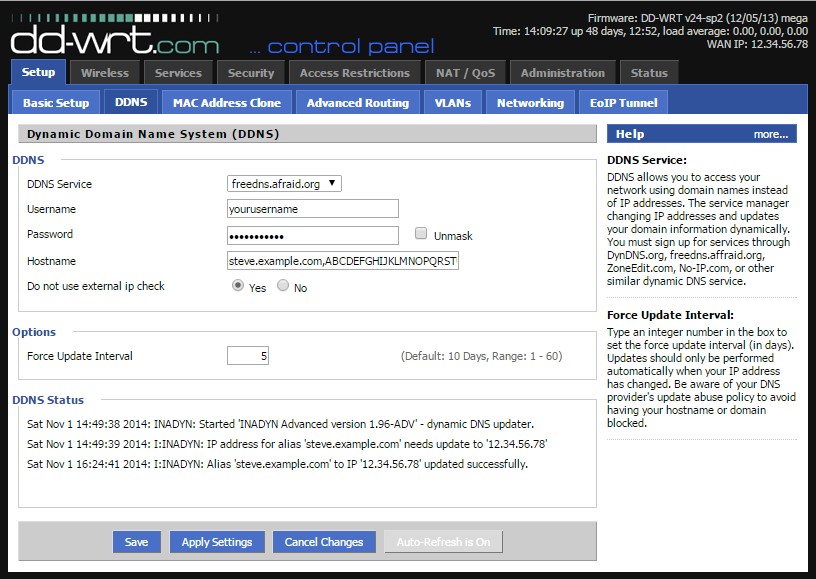The image size is (816, 579).
Task: Click the Help panel title
Action: pos(630,134)
